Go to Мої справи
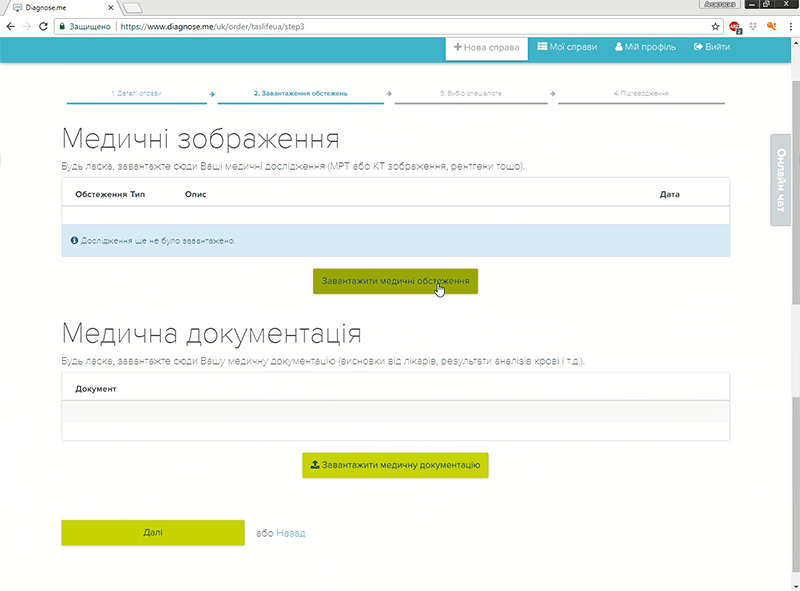Image resolution: width=800 pixels, height=591 pixels. click(565, 47)
